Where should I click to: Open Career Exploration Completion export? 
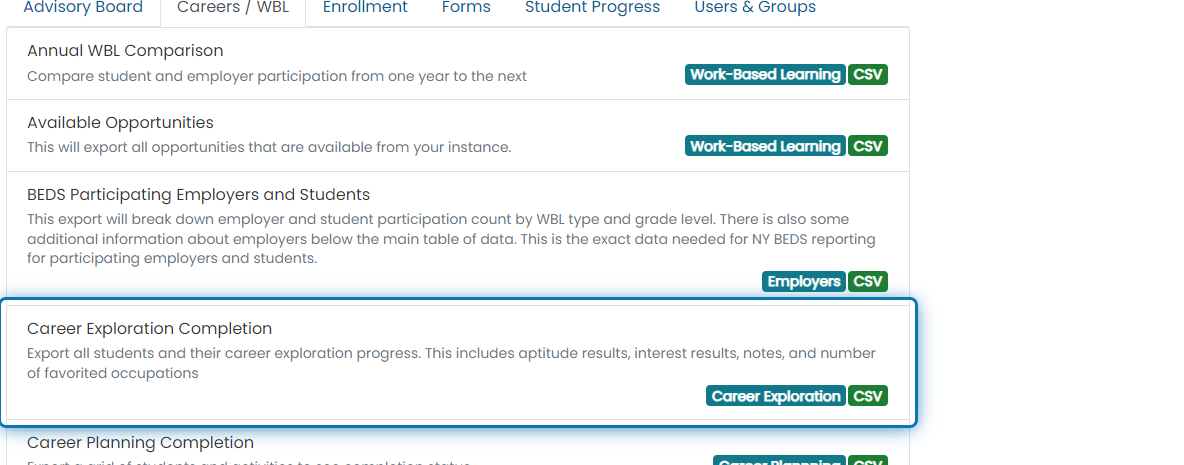(x=150, y=328)
